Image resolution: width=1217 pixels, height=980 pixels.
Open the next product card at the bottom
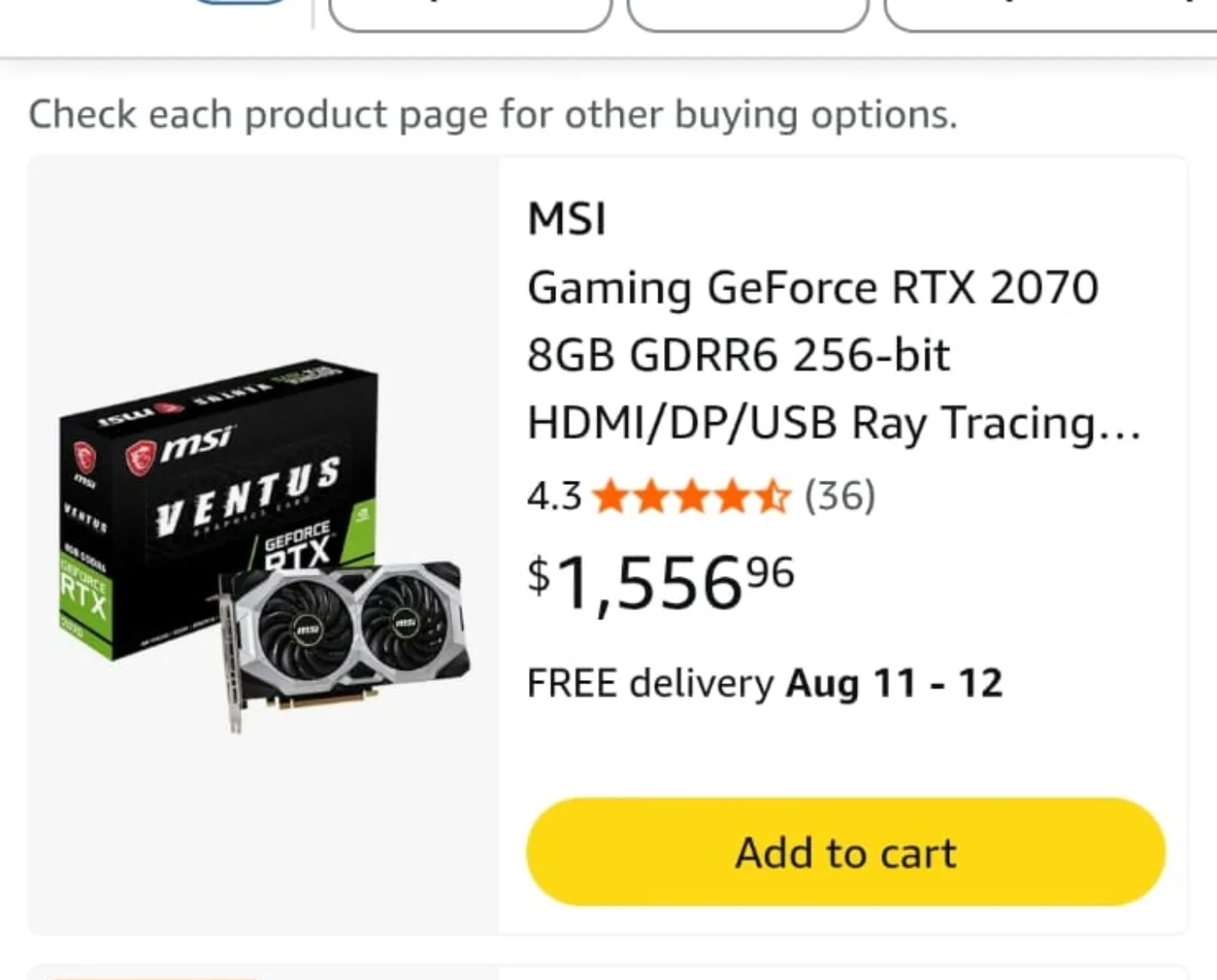608,972
